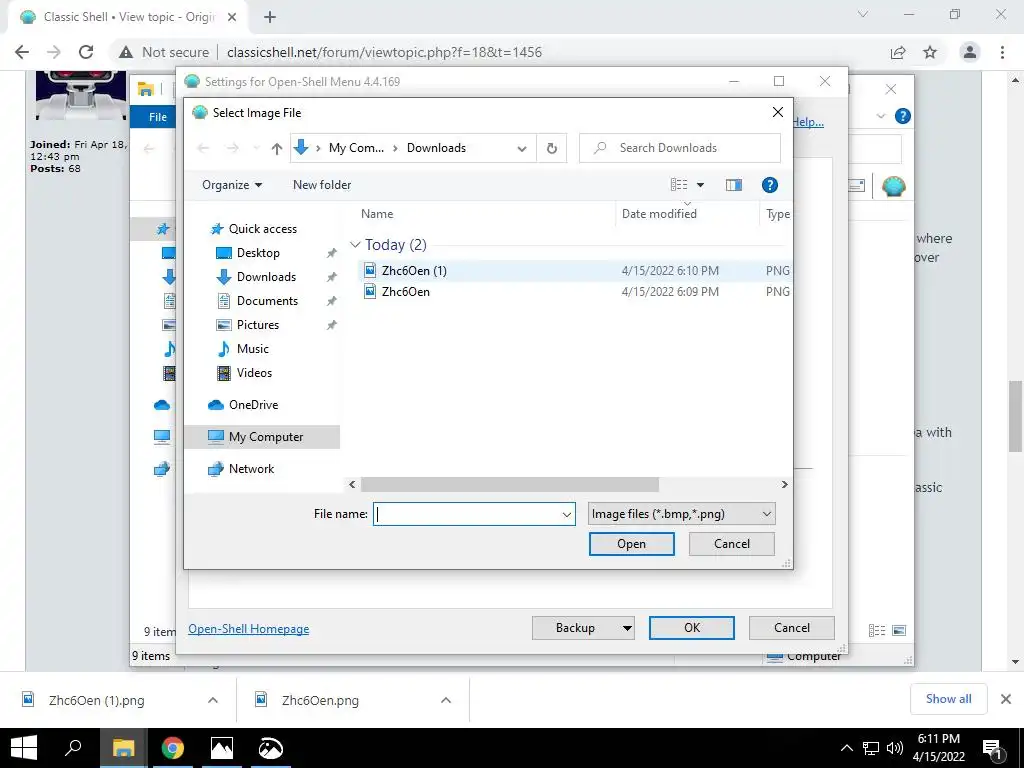
Task: Expand the view options dropdown arrow
Action: [701, 185]
